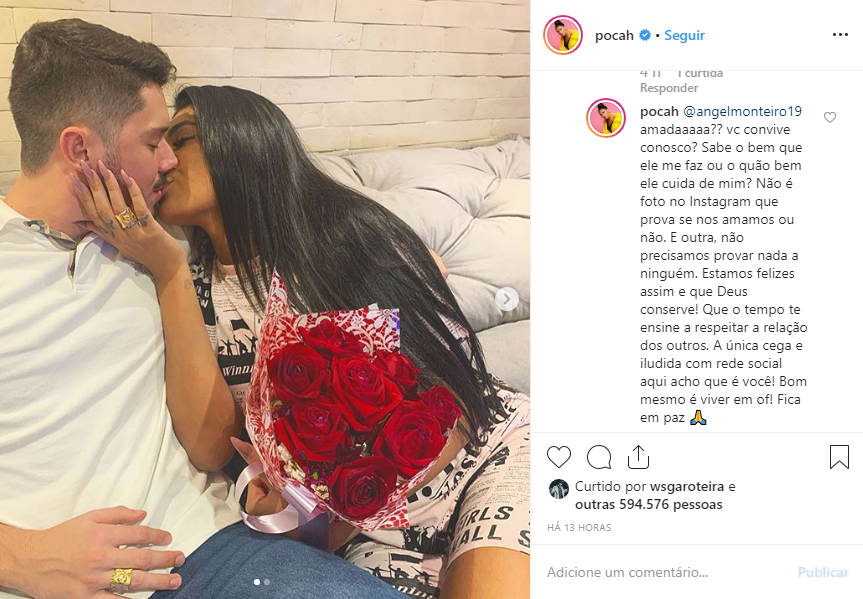This screenshot has height=599, width=863.
Task: Click the verified badge next to pocah
Action: pyautogui.click(x=644, y=35)
